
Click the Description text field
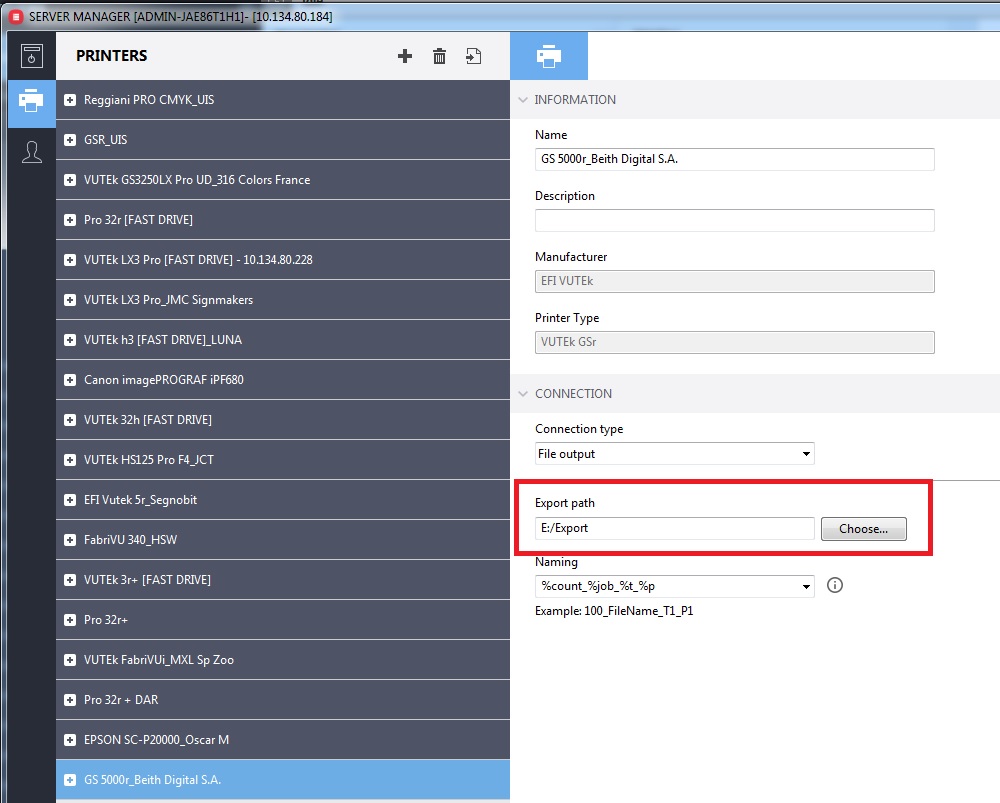tap(734, 220)
